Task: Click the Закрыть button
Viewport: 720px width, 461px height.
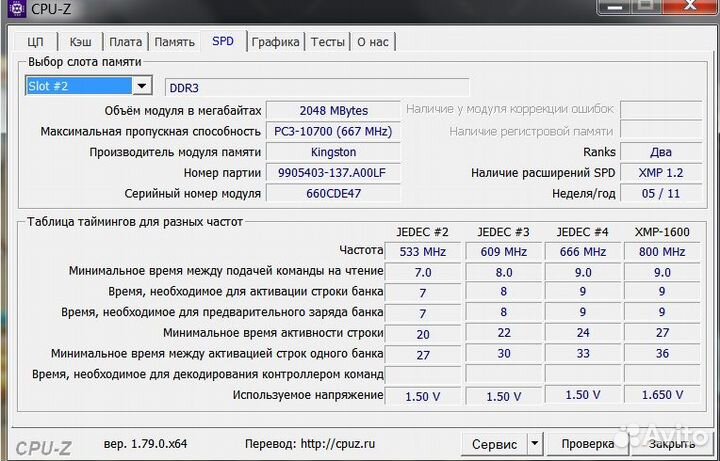Action: click(x=671, y=444)
